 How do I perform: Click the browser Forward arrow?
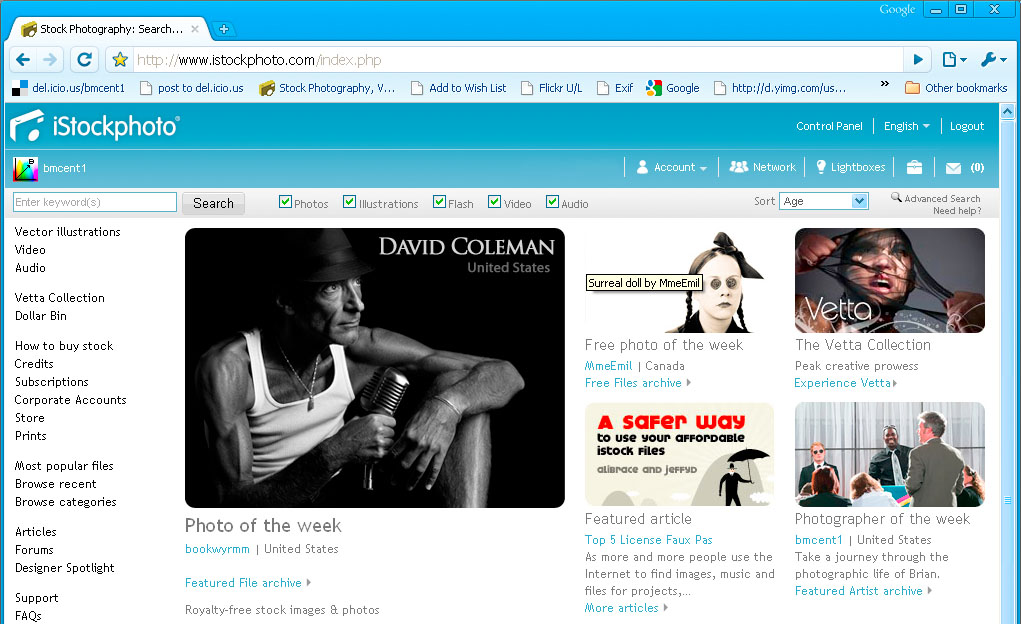pos(50,60)
